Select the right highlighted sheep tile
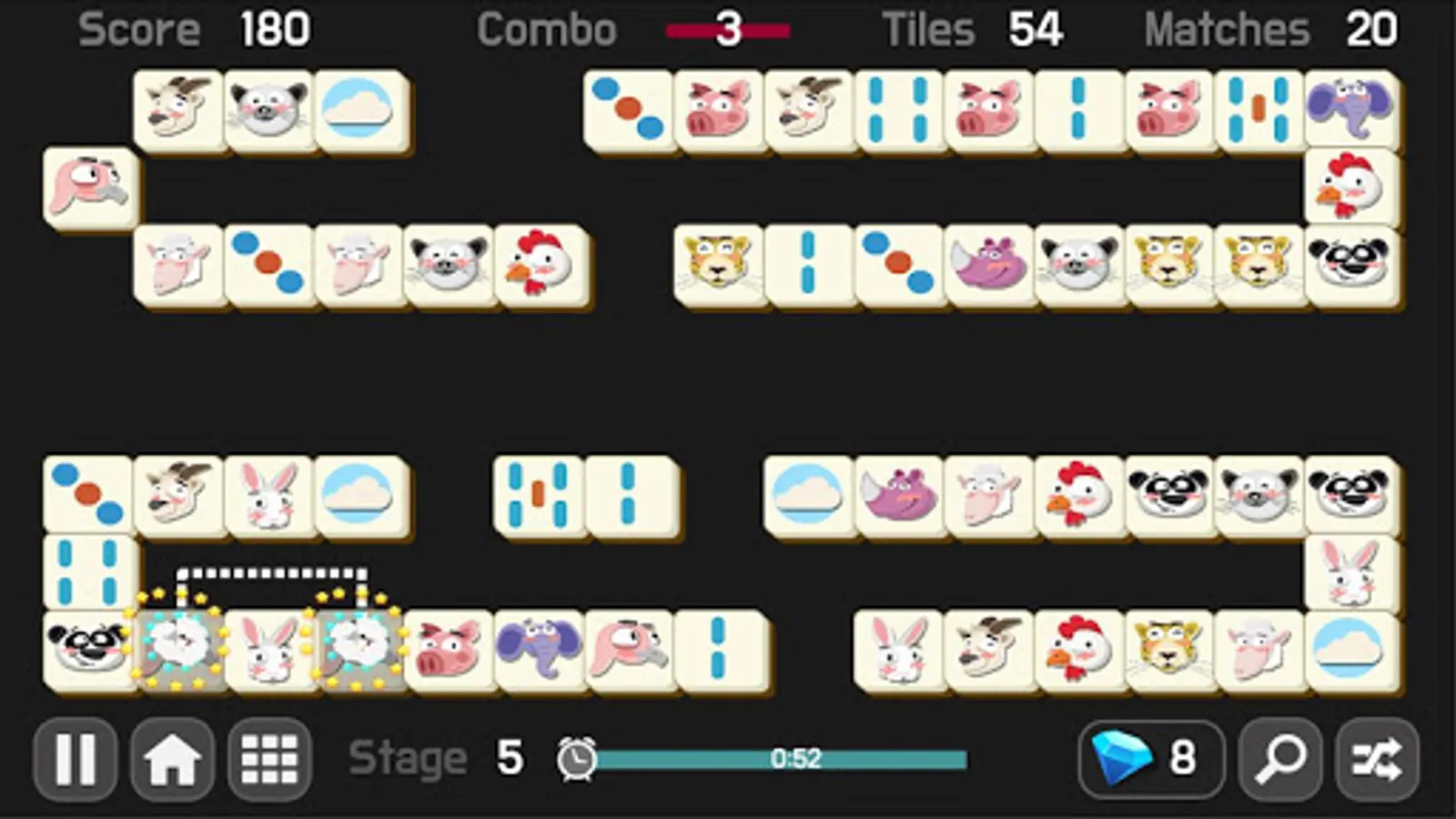The image size is (1456, 819). pyautogui.click(x=359, y=649)
